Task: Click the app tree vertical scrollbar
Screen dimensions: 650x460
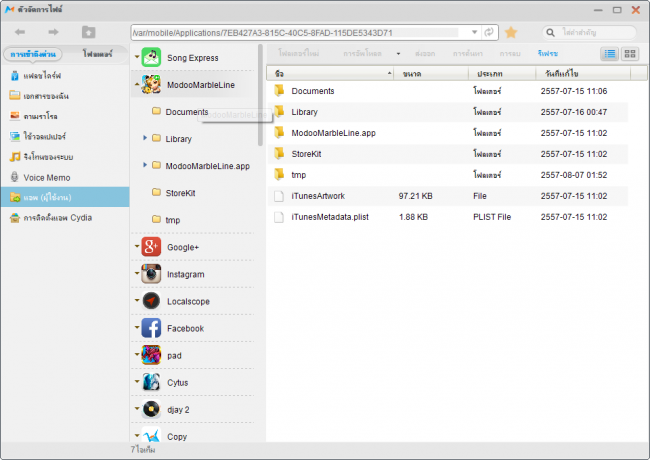Action: [x=260, y=95]
